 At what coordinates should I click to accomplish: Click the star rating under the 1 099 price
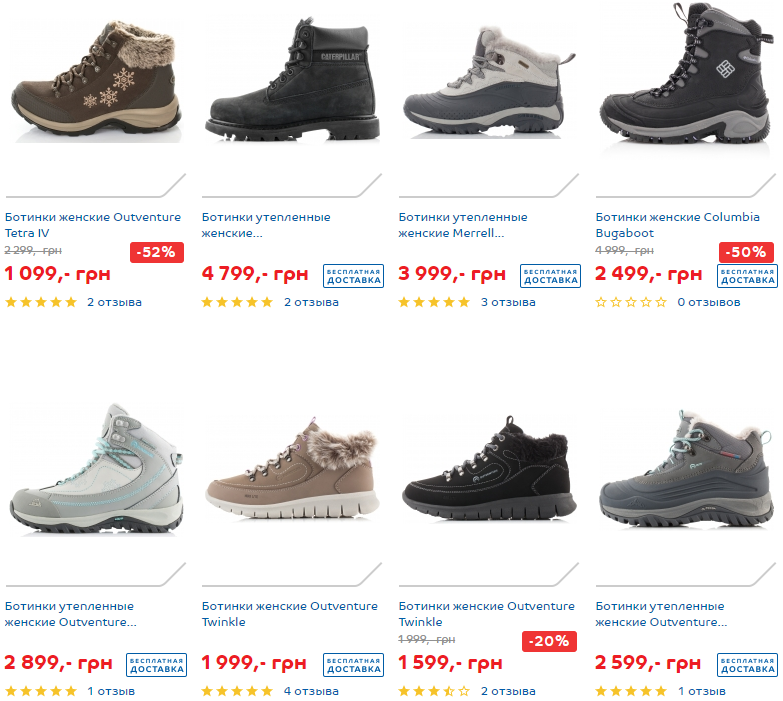[41, 302]
